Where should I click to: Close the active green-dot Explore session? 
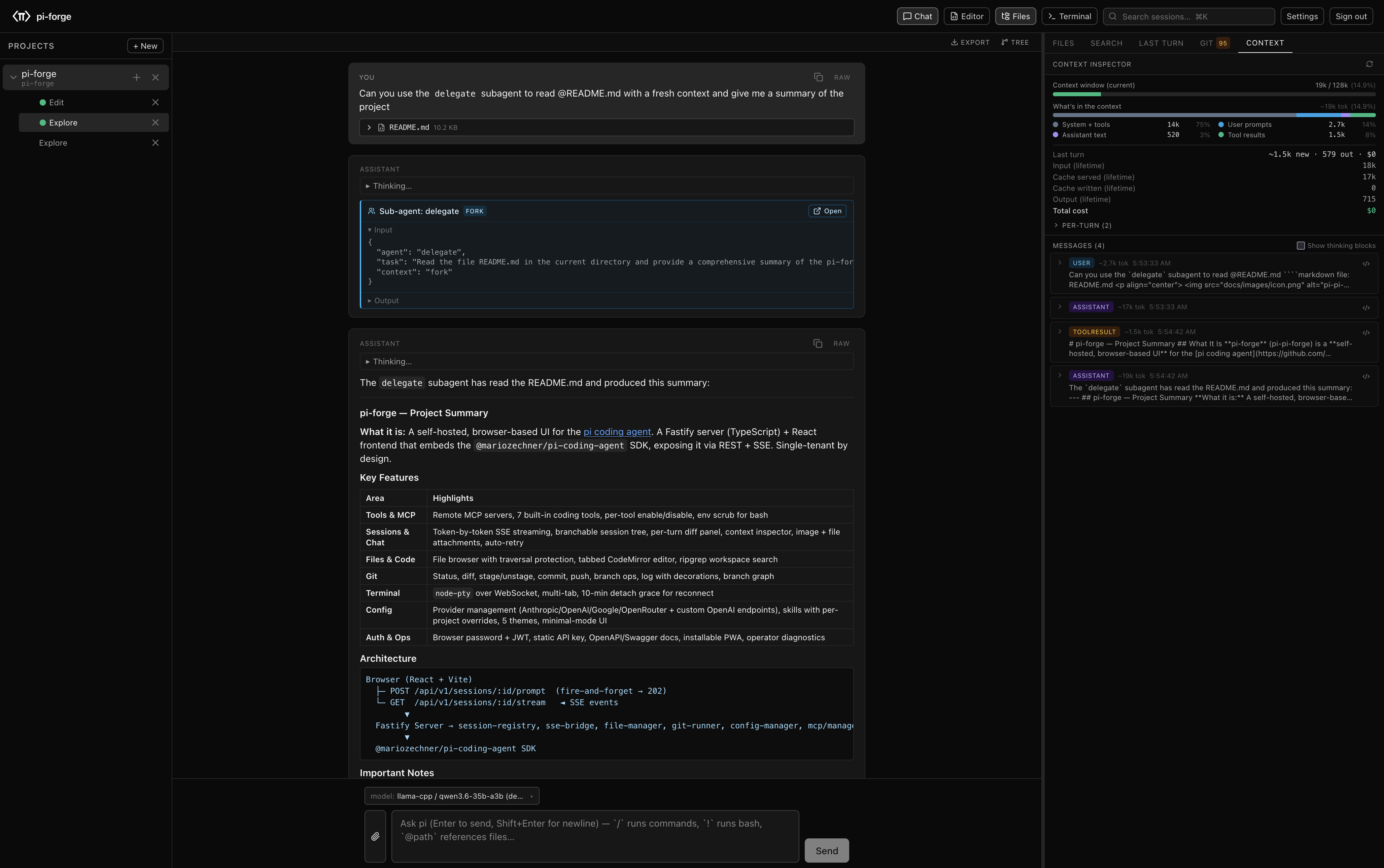tap(155, 123)
